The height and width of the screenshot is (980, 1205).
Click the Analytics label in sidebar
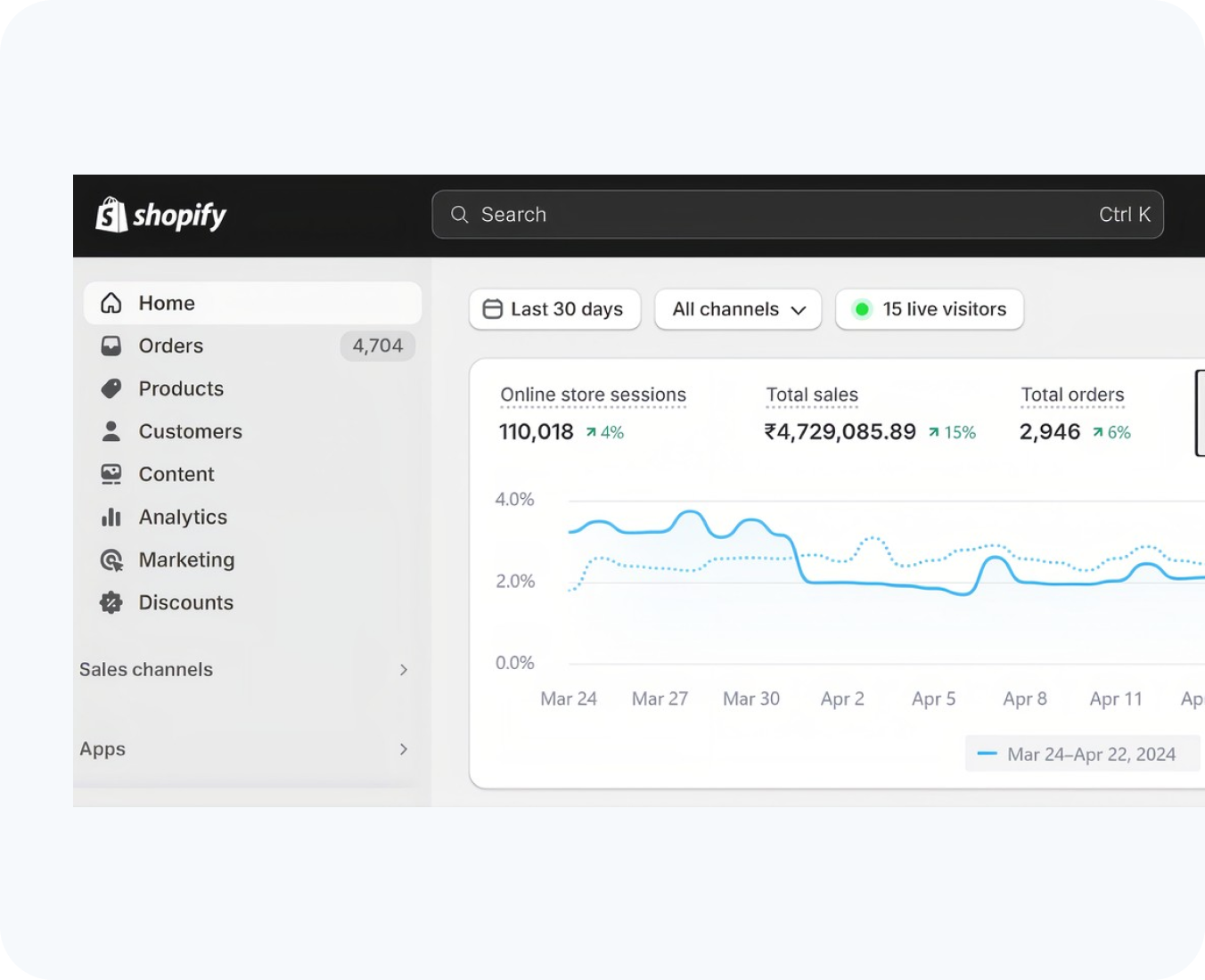tap(183, 517)
